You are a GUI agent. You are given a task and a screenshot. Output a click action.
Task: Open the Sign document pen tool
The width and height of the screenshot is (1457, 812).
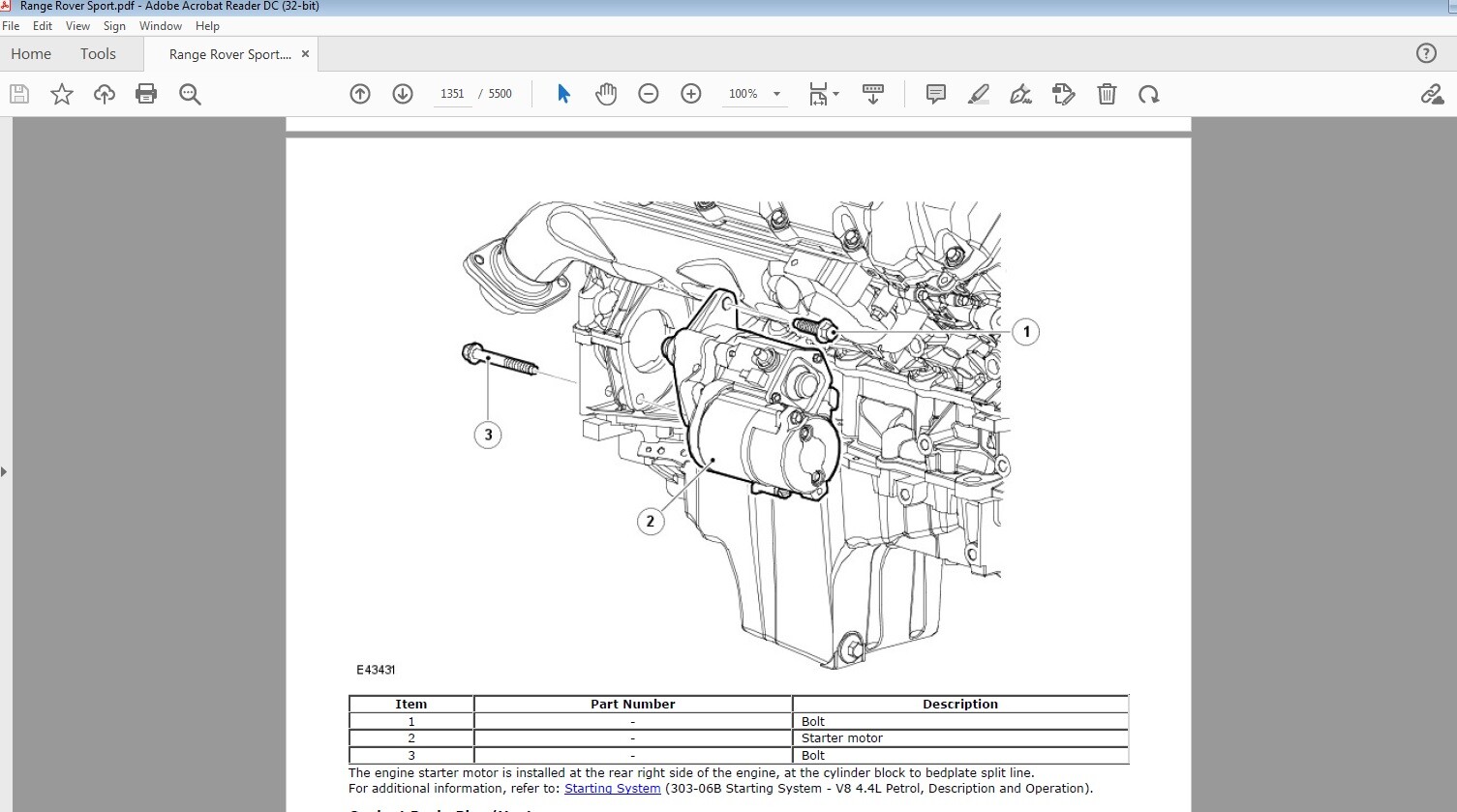pyautogui.click(x=1020, y=94)
